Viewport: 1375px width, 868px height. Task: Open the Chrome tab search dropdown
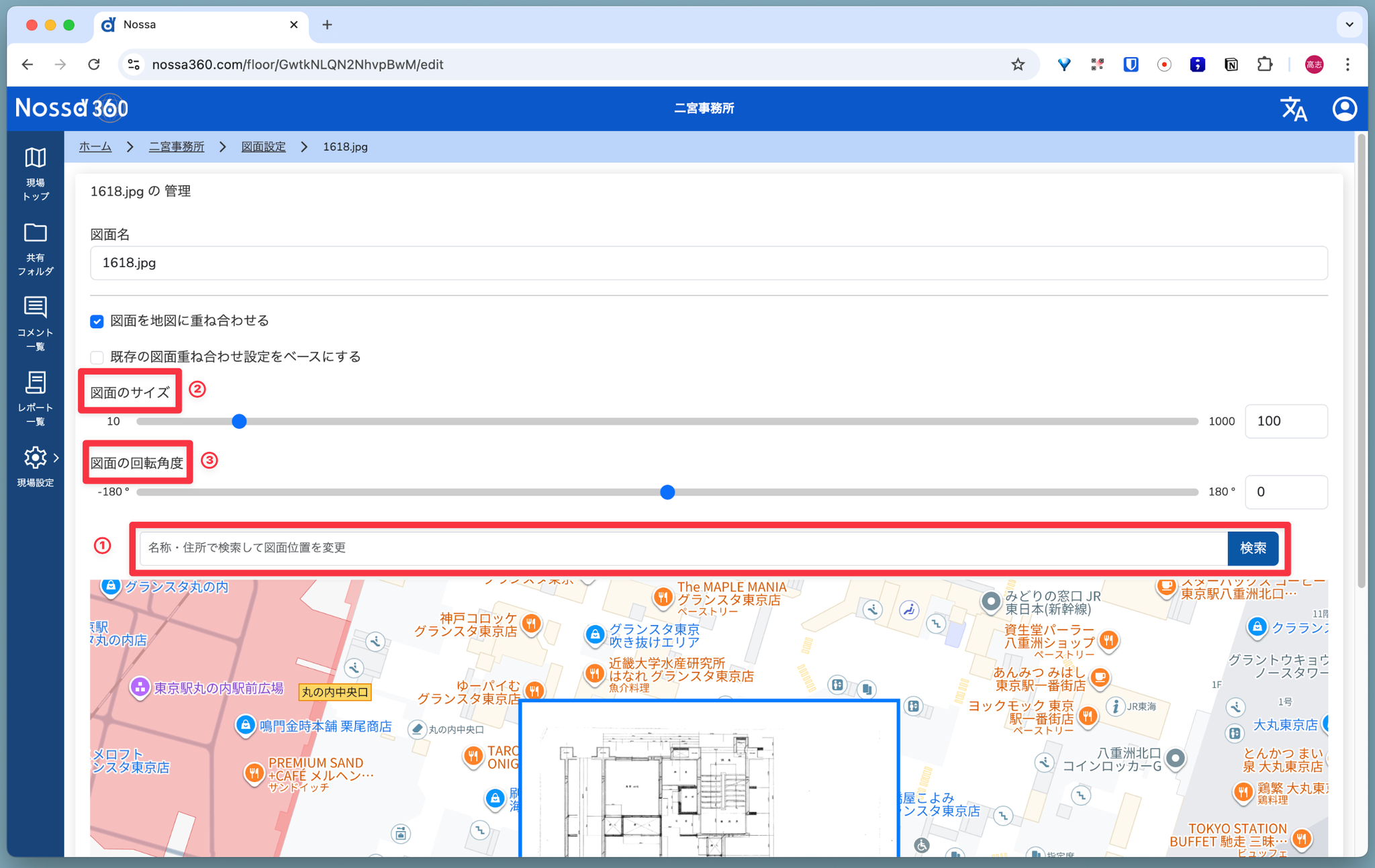1349,25
